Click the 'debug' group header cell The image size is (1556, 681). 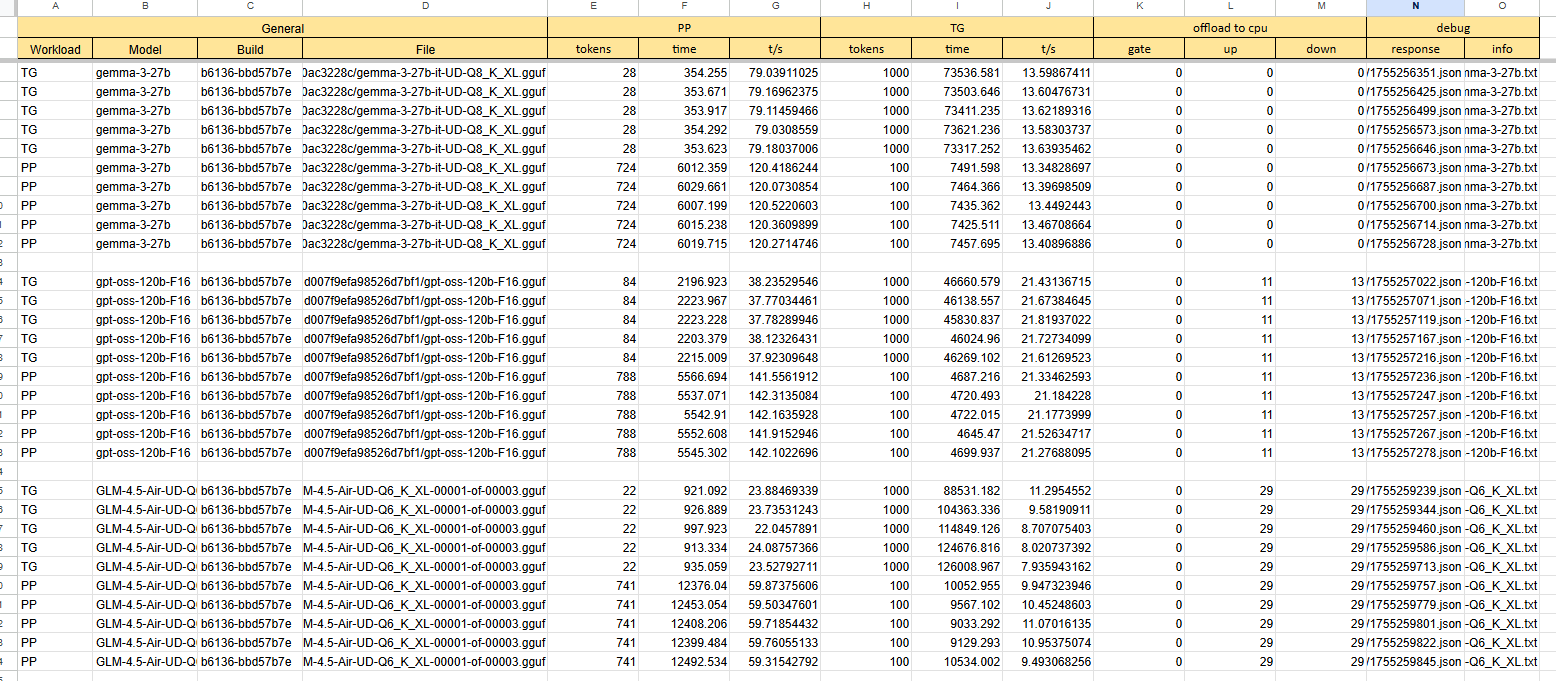1453,28
